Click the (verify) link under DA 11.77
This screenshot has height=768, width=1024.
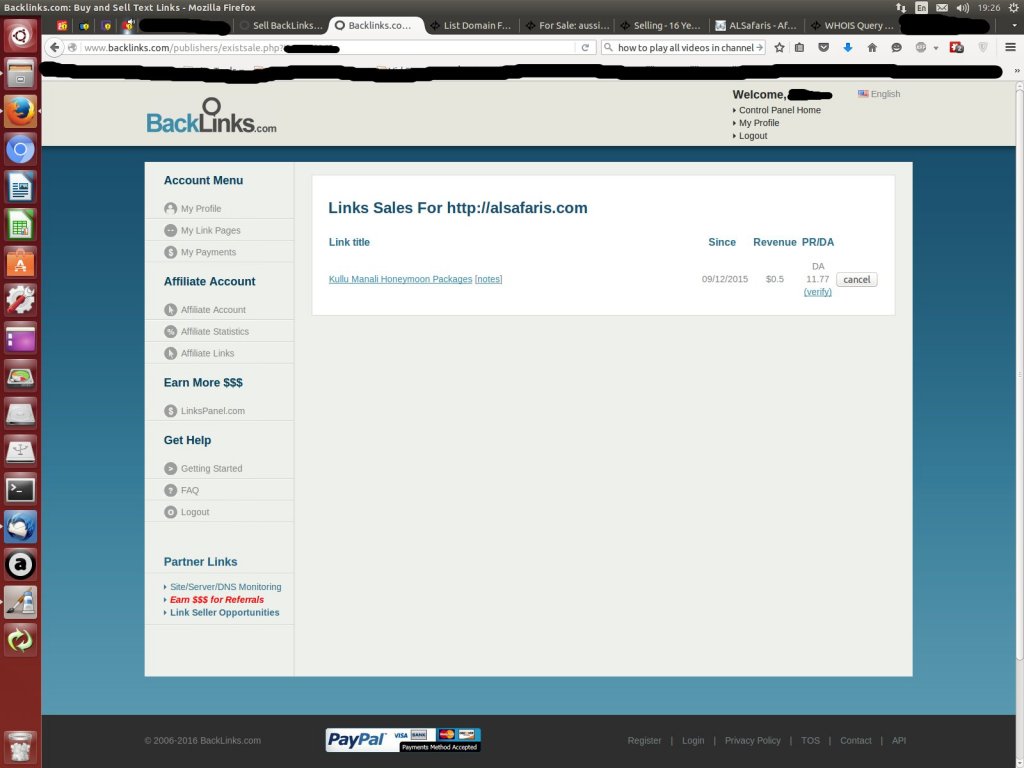coord(818,292)
